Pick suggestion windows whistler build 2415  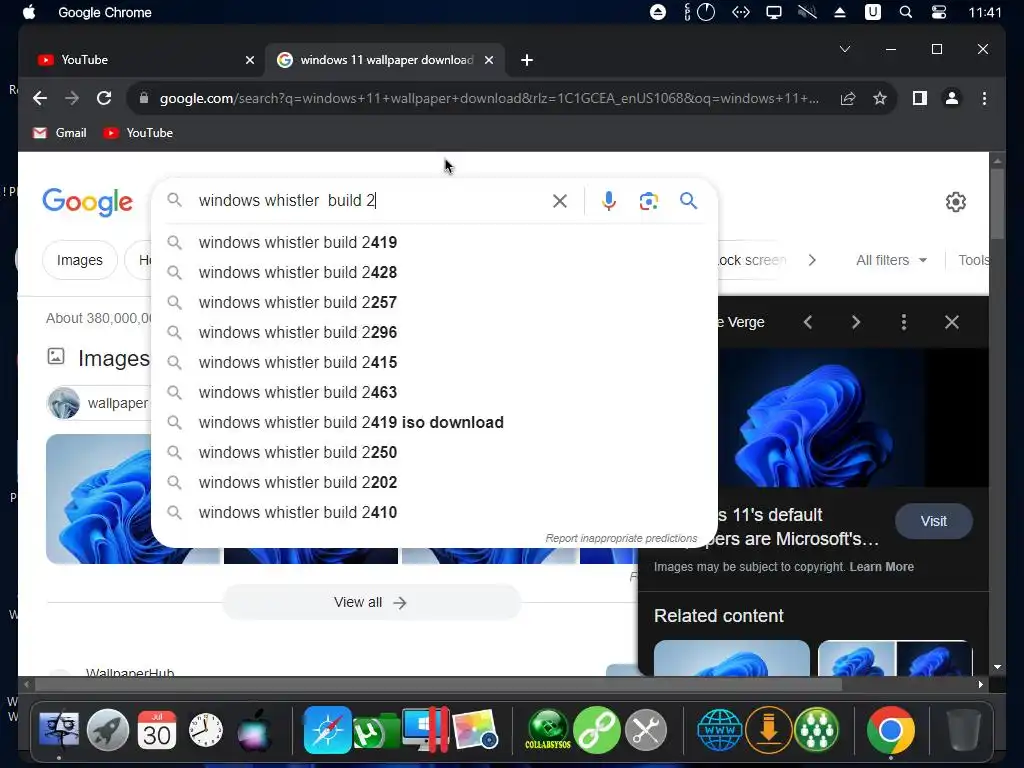pos(434,362)
